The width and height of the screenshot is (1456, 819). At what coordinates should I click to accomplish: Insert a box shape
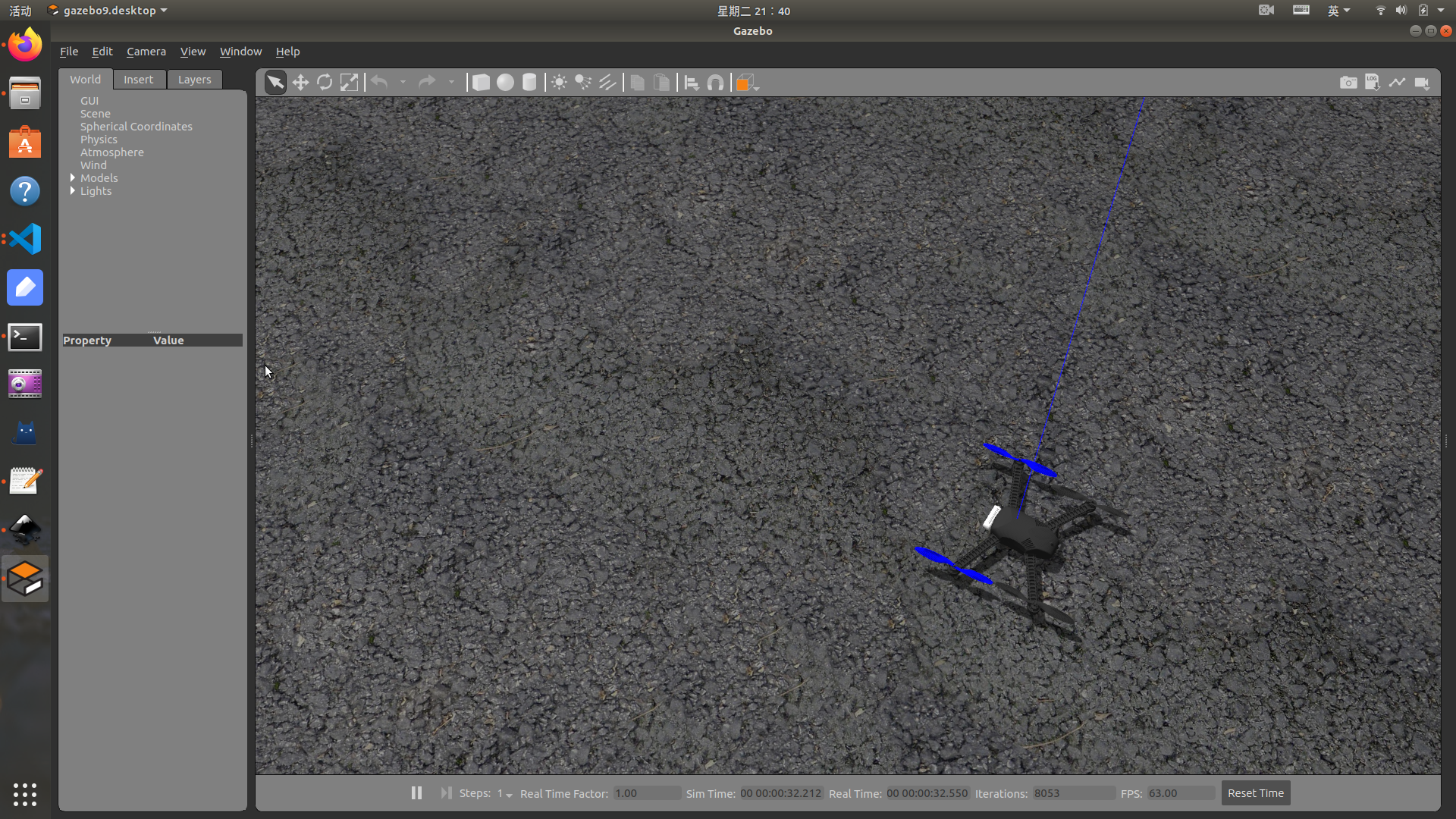pos(481,83)
